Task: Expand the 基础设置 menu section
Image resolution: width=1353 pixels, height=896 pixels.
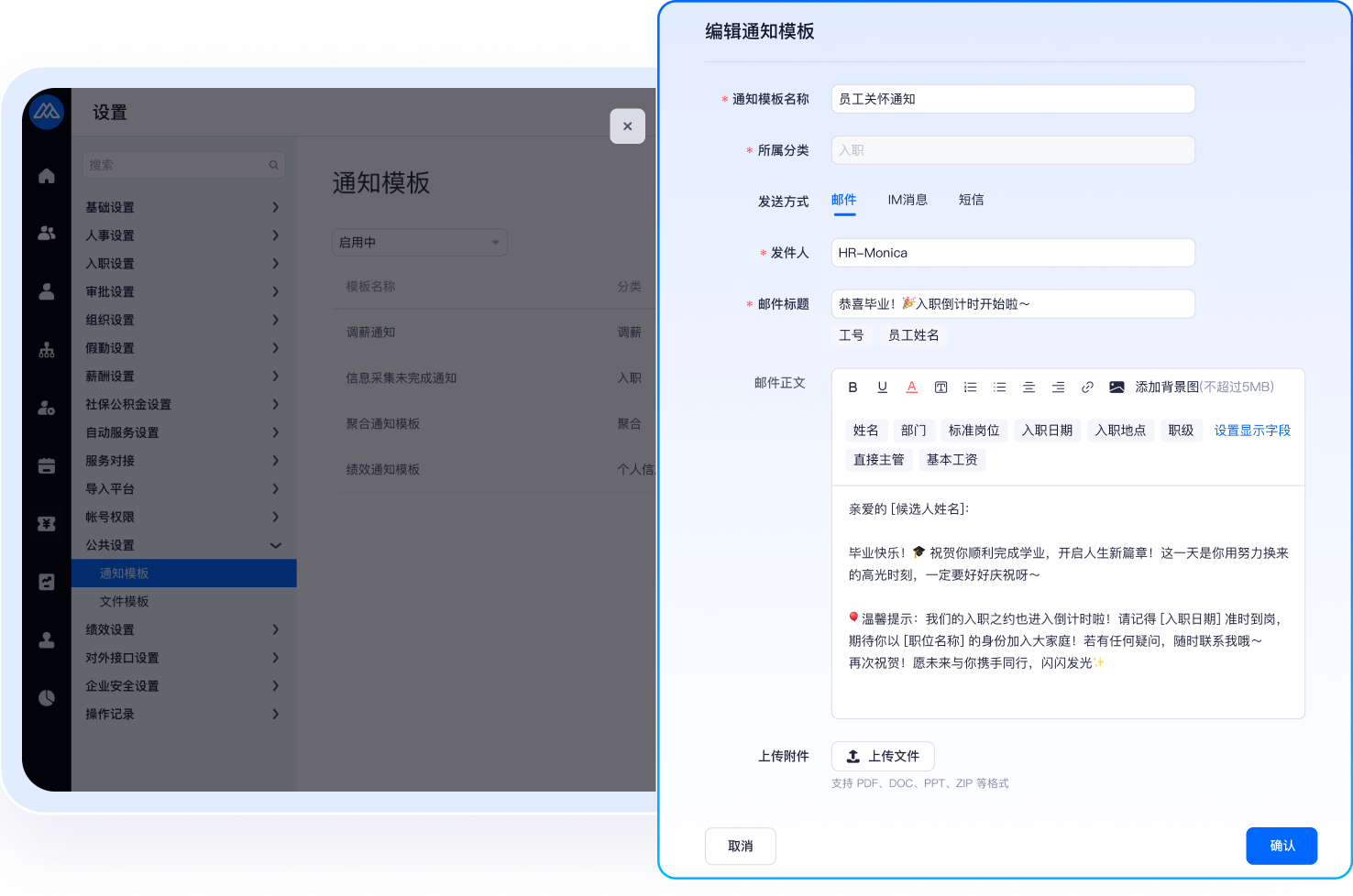Action: (x=182, y=208)
